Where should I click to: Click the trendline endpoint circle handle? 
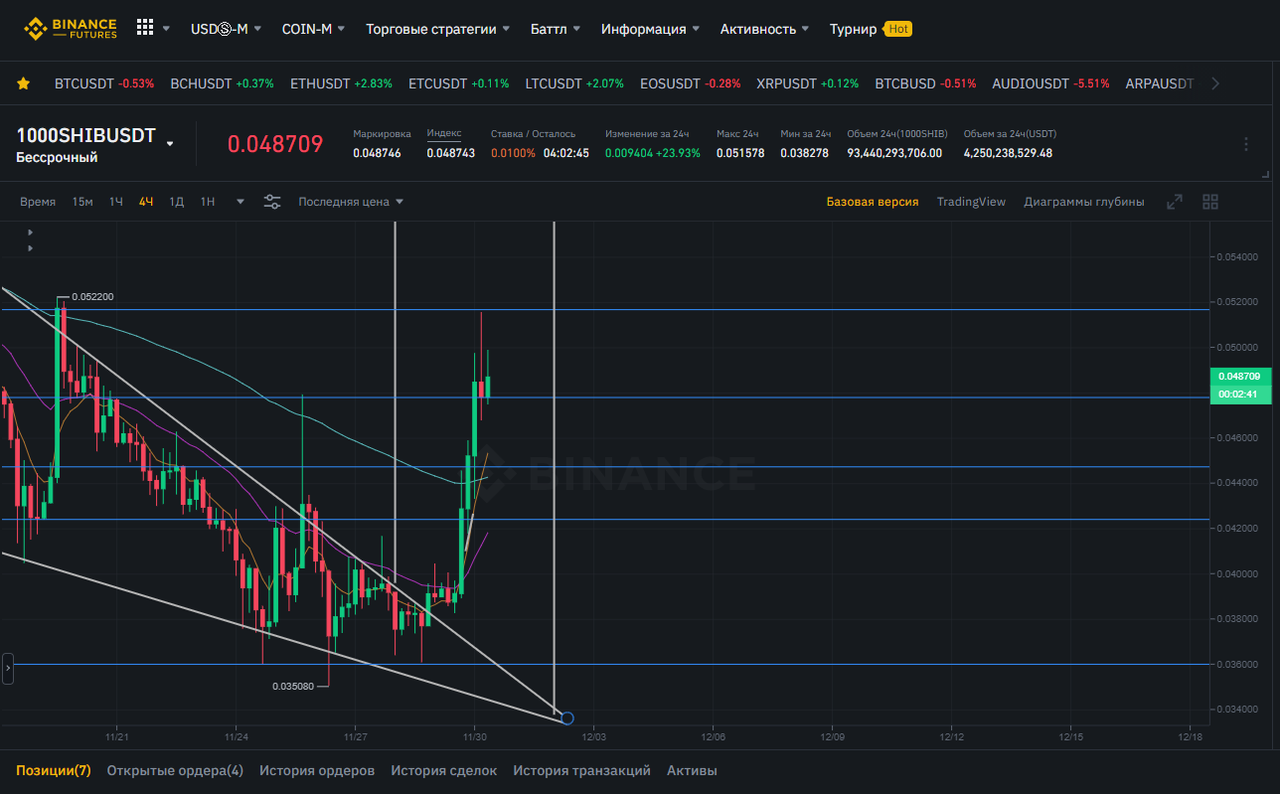[568, 718]
